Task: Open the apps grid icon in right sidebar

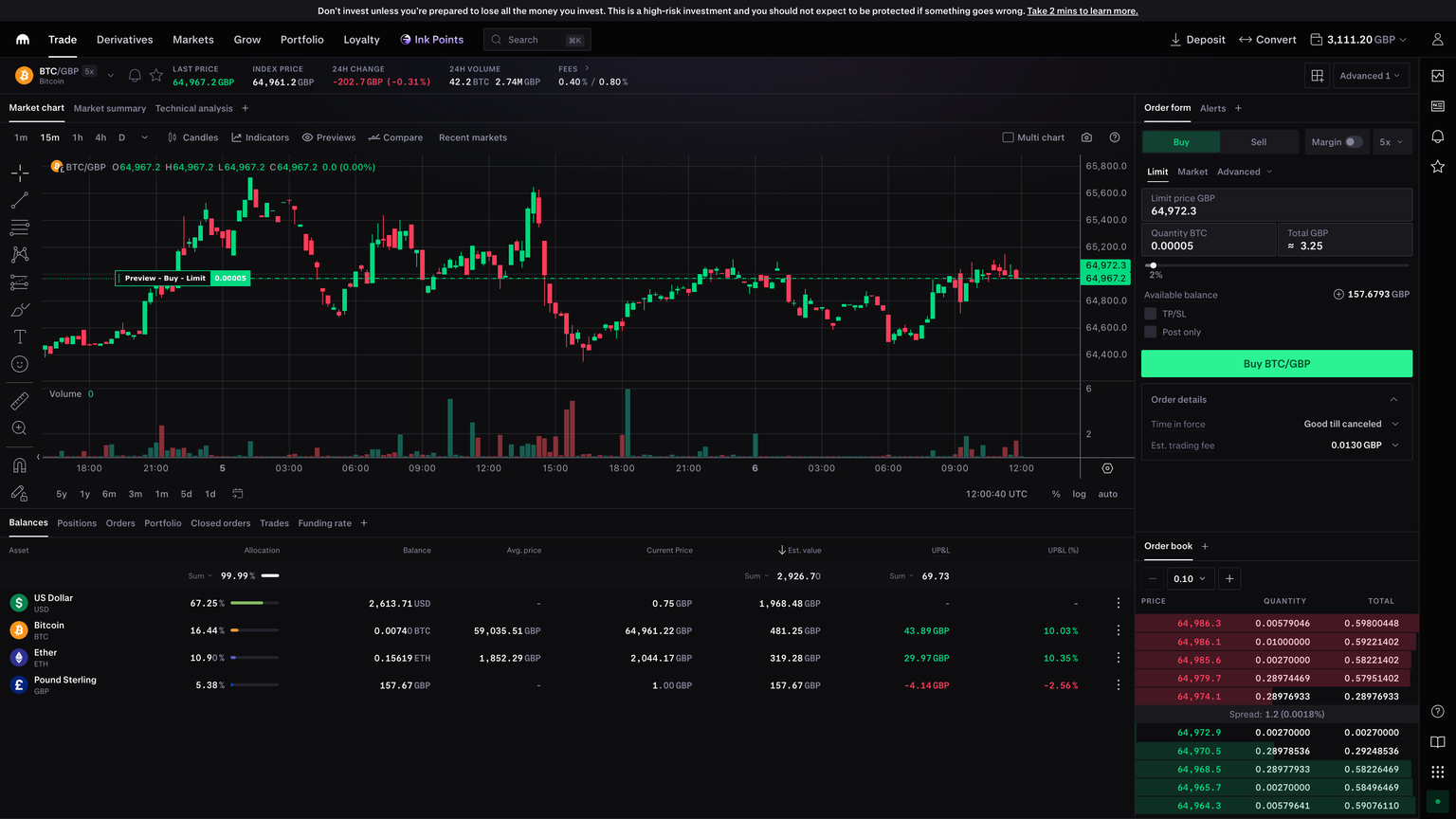Action: (x=1438, y=772)
